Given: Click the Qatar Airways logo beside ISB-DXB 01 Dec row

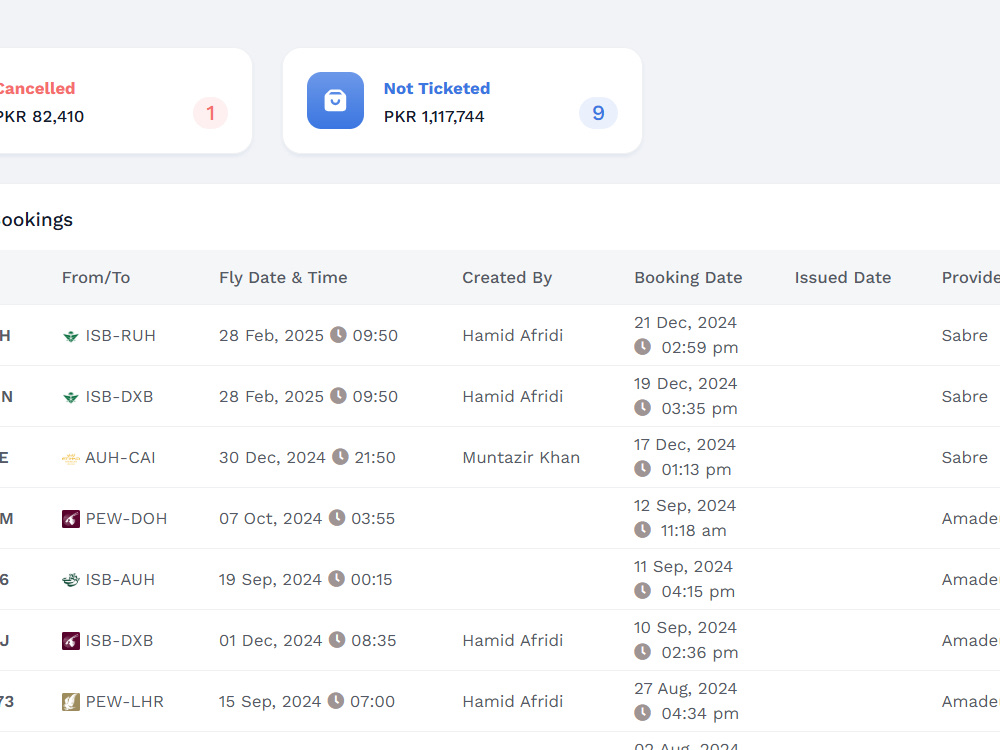Looking at the screenshot, I should tap(71, 640).
